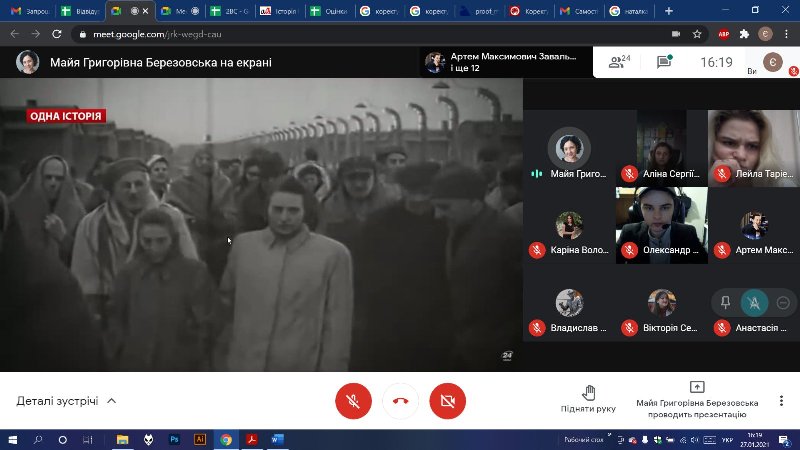Select Олександр's video thumbnail
The image size is (800, 450).
pyautogui.click(x=661, y=225)
